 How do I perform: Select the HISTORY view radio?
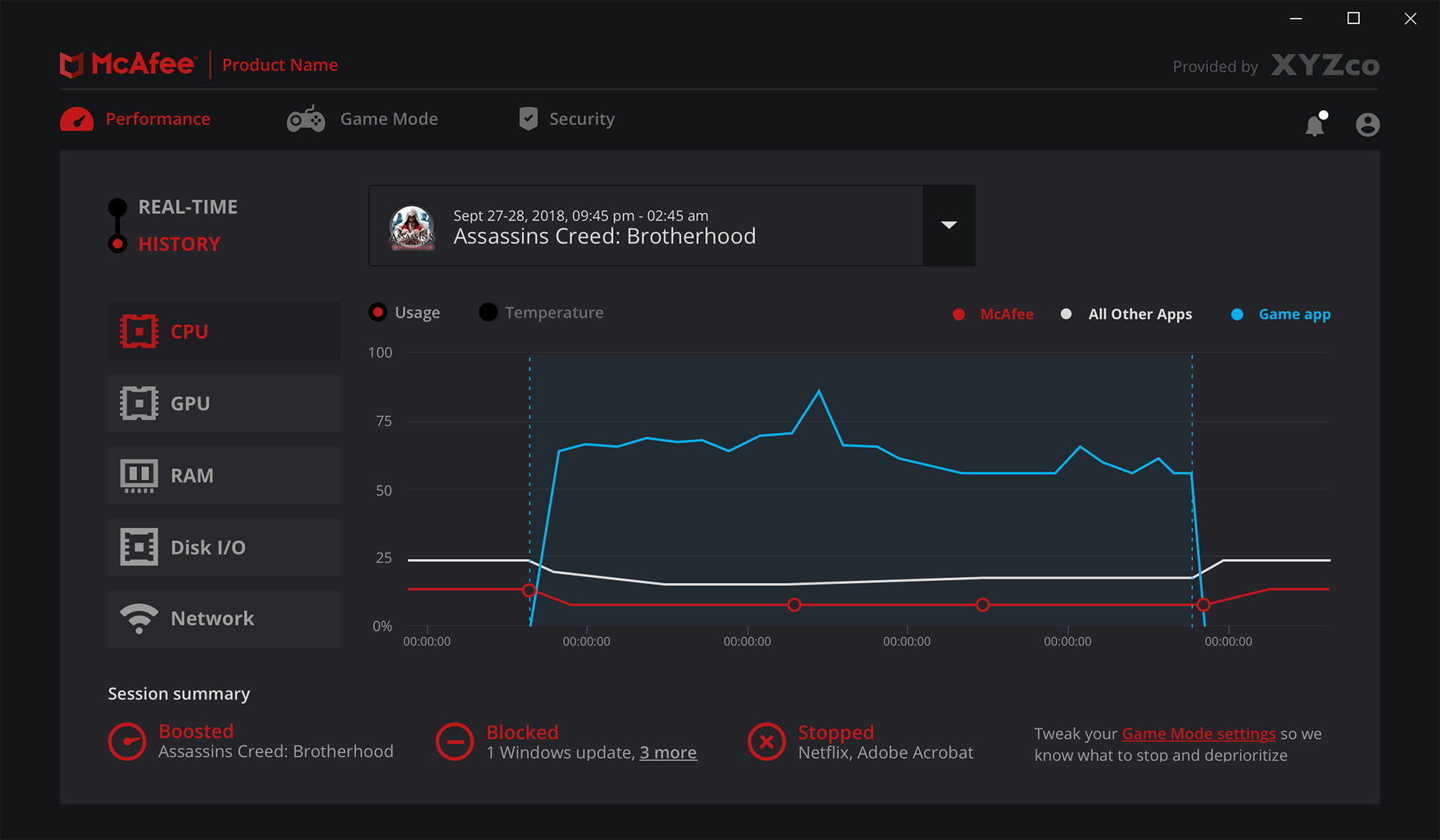(117, 244)
